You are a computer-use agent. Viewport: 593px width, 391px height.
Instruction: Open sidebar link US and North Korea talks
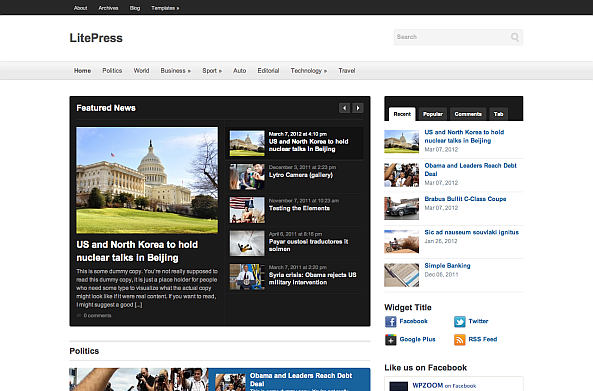click(x=464, y=137)
